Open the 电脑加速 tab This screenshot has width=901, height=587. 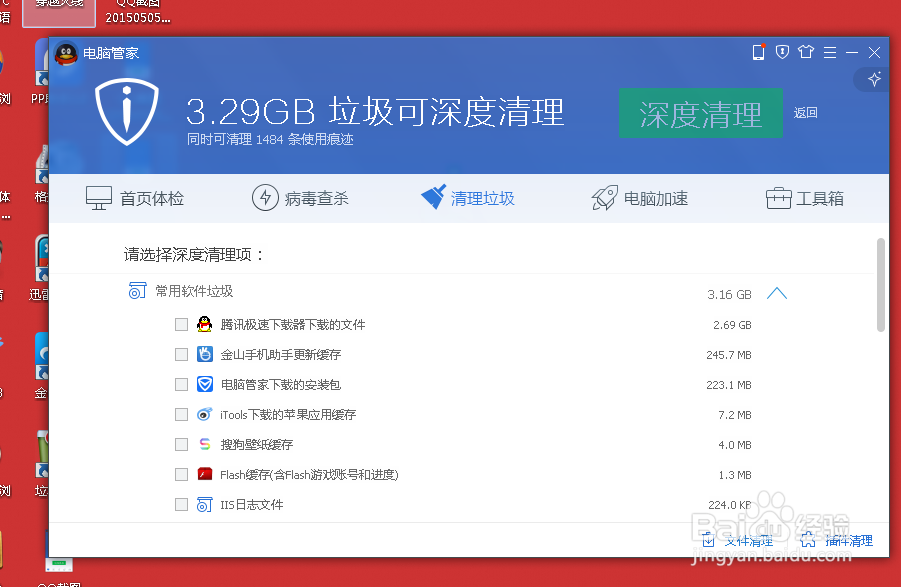[x=640, y=198]
